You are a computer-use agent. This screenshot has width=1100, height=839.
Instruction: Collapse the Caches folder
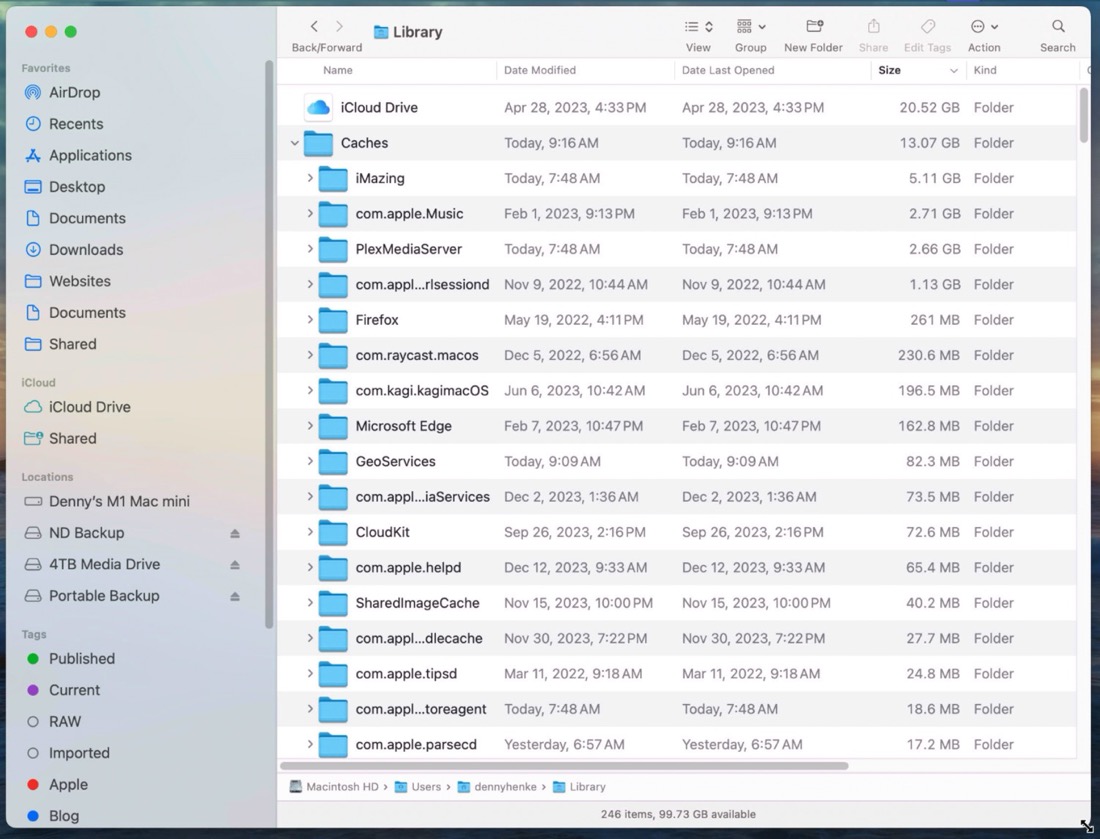pos(295,143)
